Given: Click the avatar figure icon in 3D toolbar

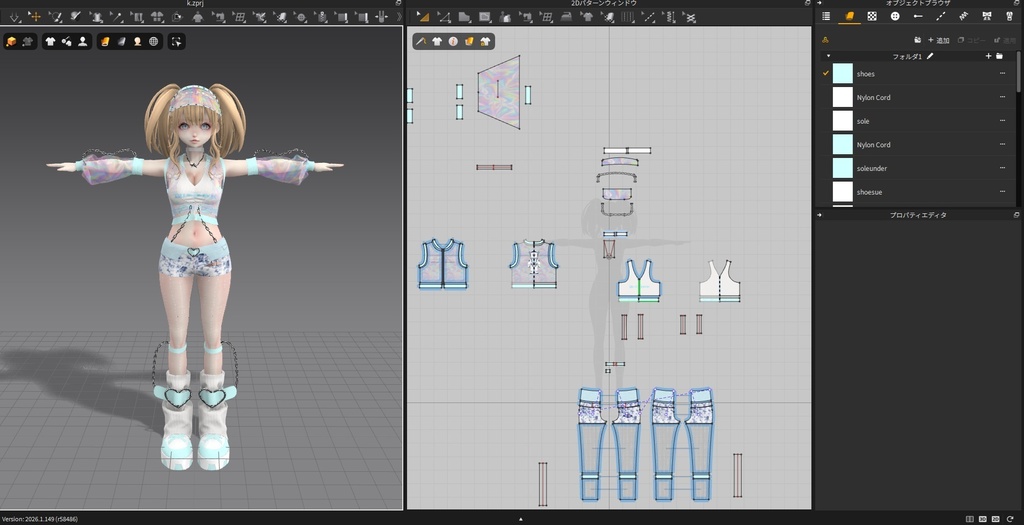Looking at the screenshot, I should coord(198,17).
